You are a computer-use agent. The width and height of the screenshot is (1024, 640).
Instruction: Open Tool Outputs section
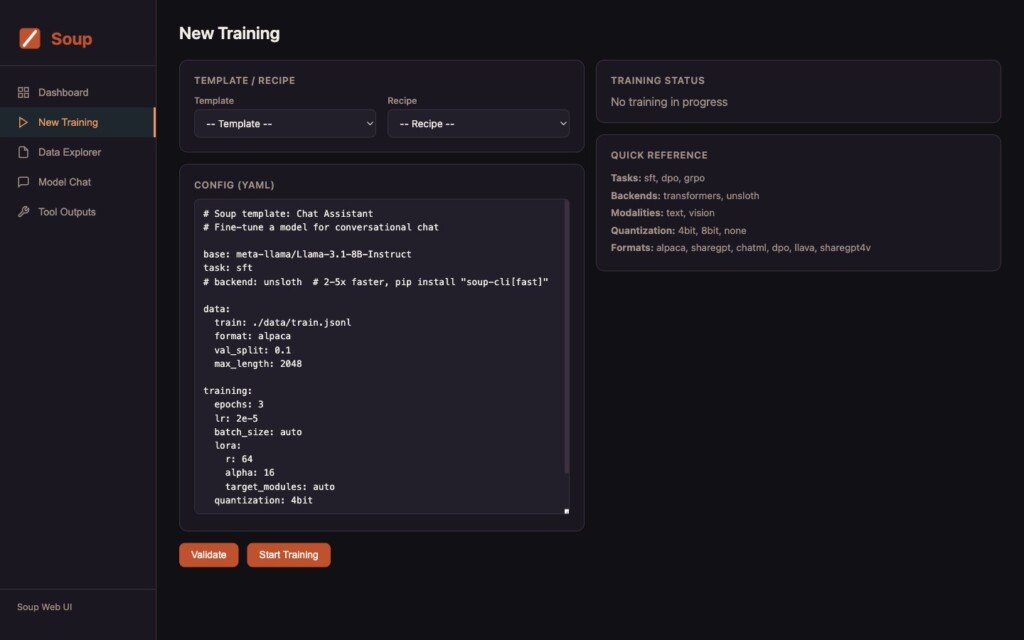[78, 212]
